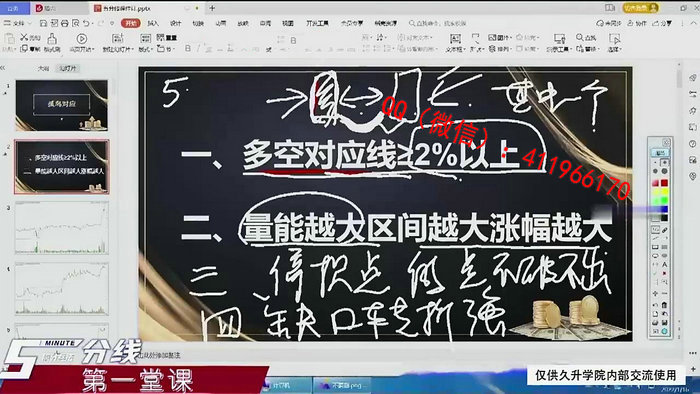Open the Insert (插入) ribbon tab

pyautogui.click(x=153, y=23)
